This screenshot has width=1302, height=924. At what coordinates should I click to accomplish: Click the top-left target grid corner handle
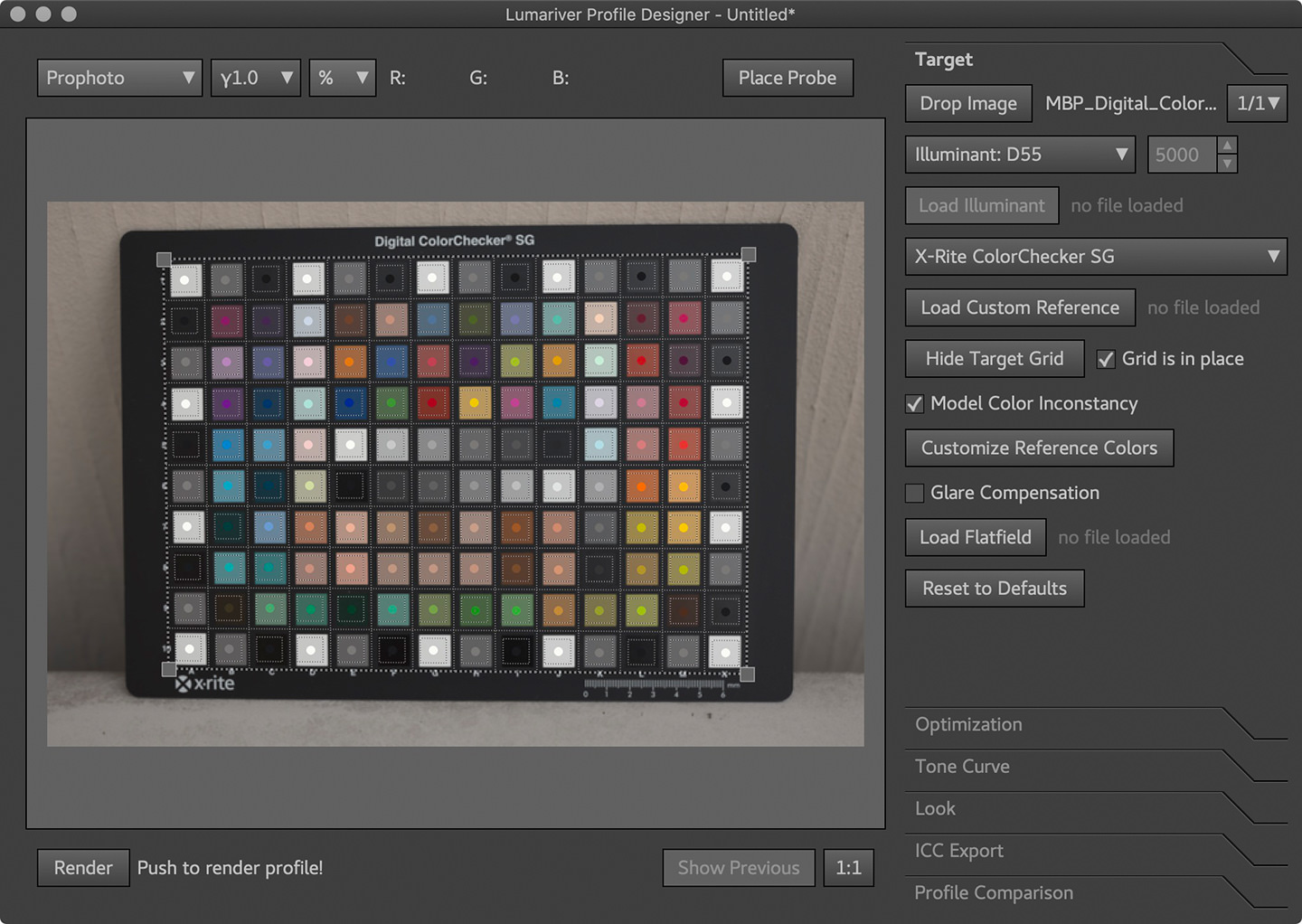pos(164,259)
